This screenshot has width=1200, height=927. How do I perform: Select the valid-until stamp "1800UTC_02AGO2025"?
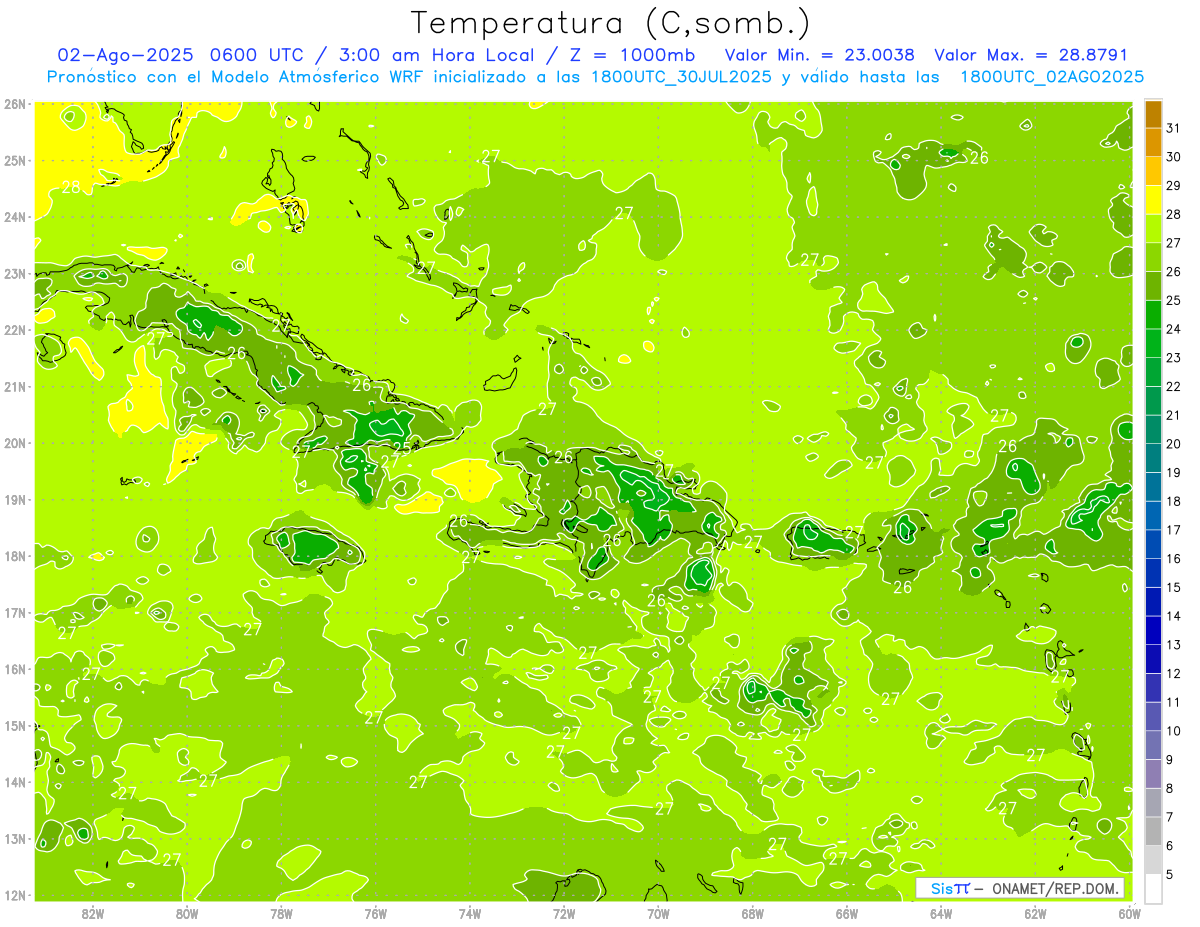[1052, 76]
